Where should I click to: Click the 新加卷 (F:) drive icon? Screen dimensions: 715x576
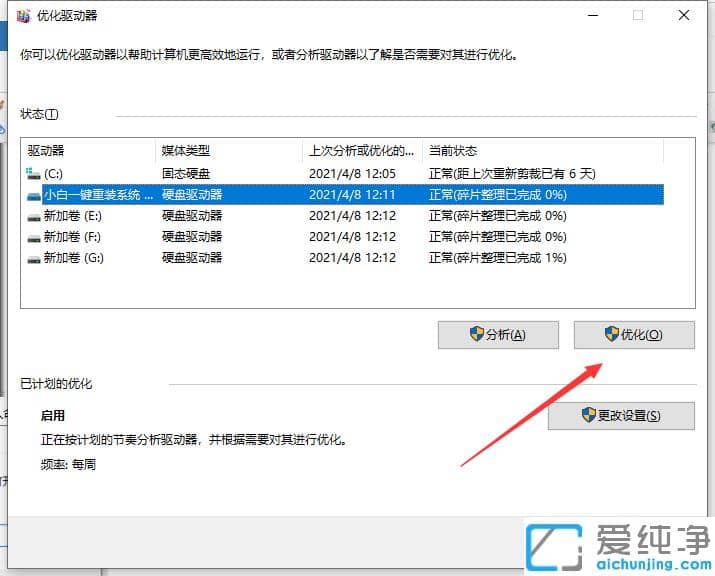point(34,238)
